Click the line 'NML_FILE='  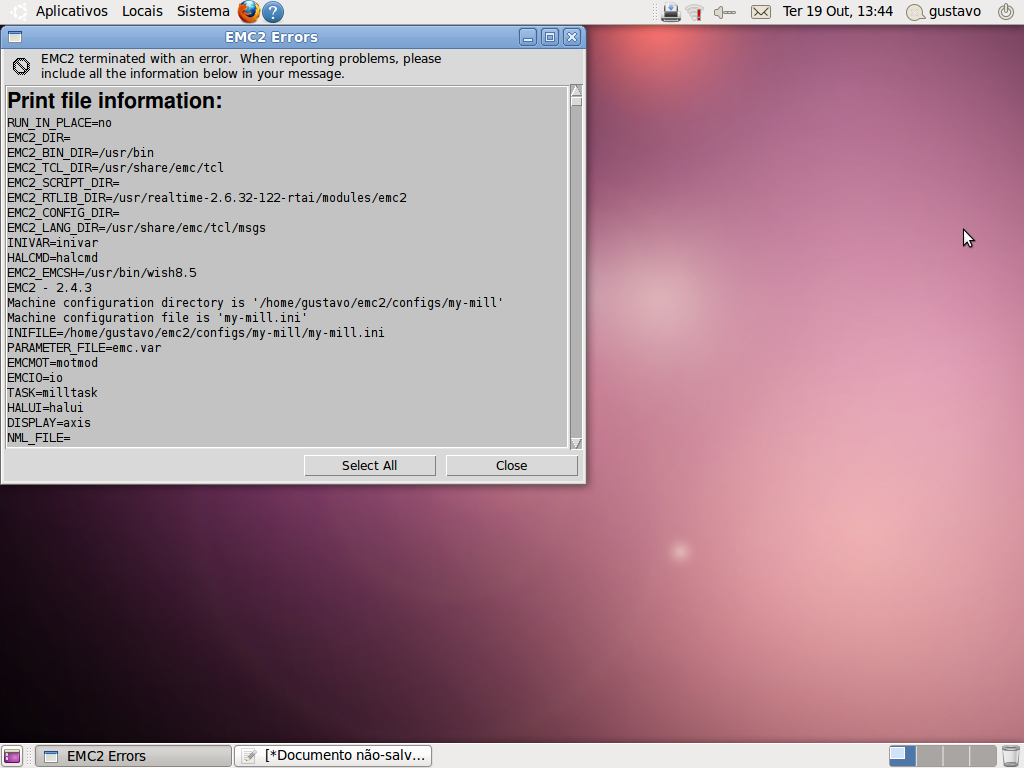pyautogui.click(x=39, y=438)
